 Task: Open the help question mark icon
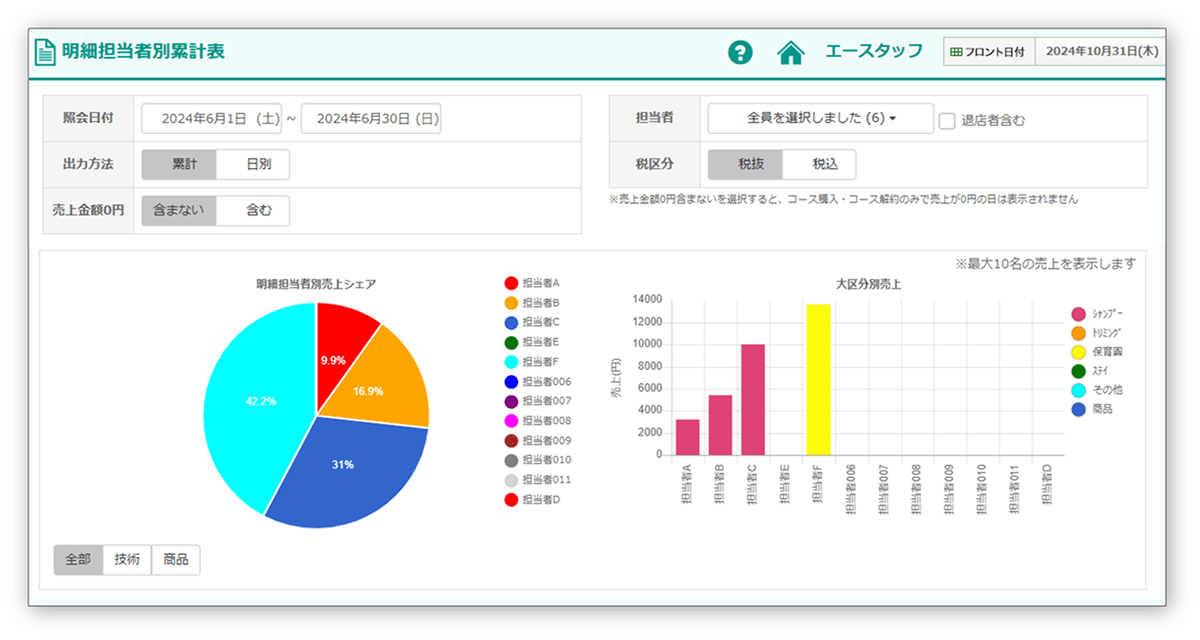tap(740, 52)
